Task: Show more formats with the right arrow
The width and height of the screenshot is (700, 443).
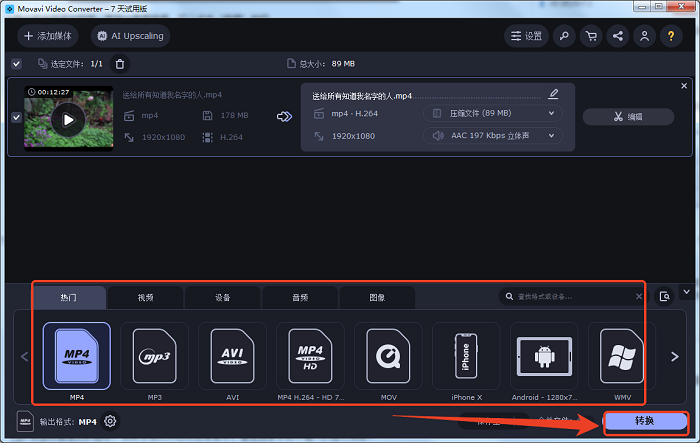Action: [x=675, y=356]
